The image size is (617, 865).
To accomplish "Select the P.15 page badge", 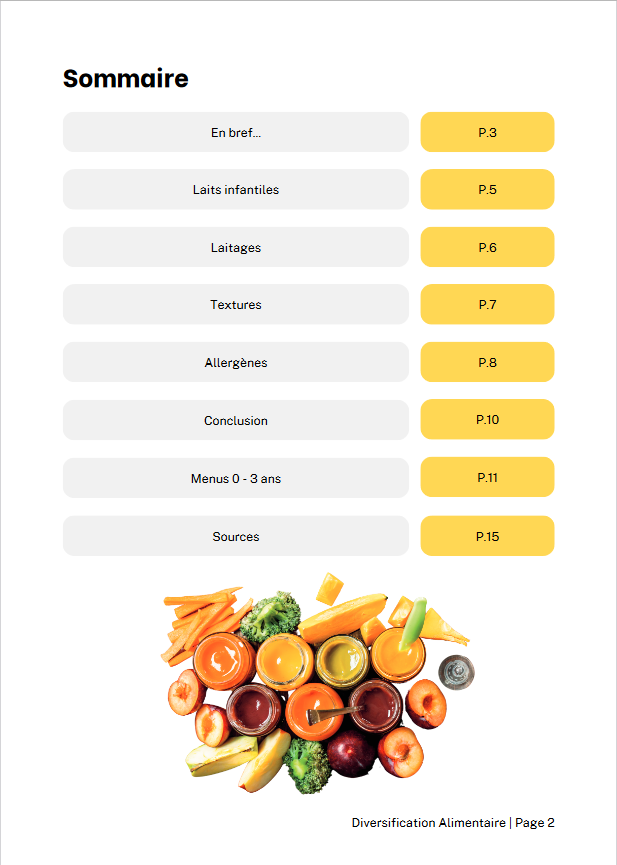I will coord(487,537).
